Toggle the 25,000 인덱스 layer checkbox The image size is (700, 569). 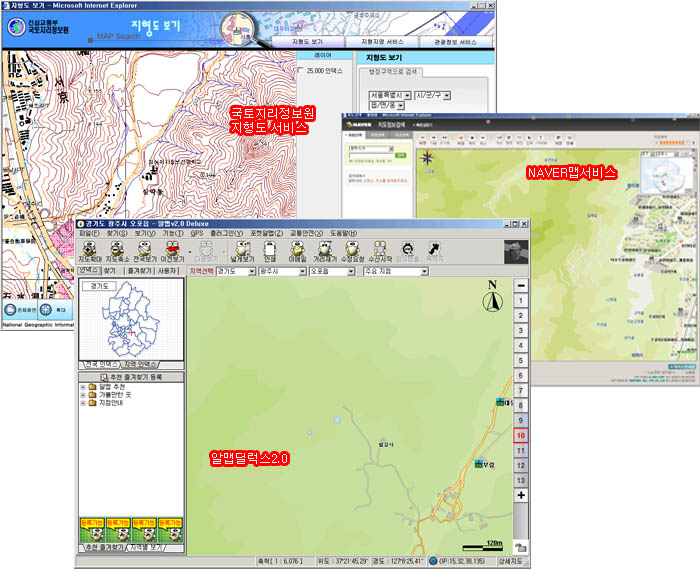[x=304, y=71]
